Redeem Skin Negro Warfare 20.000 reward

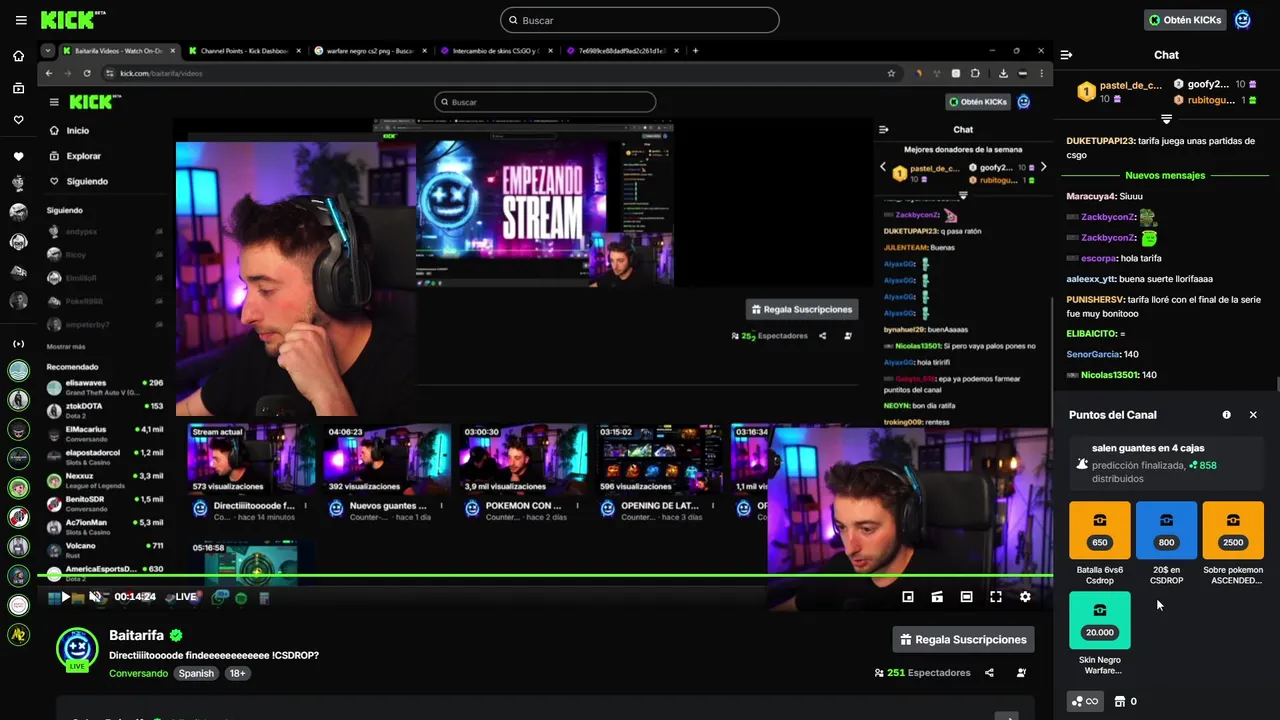click(1100, 633)
